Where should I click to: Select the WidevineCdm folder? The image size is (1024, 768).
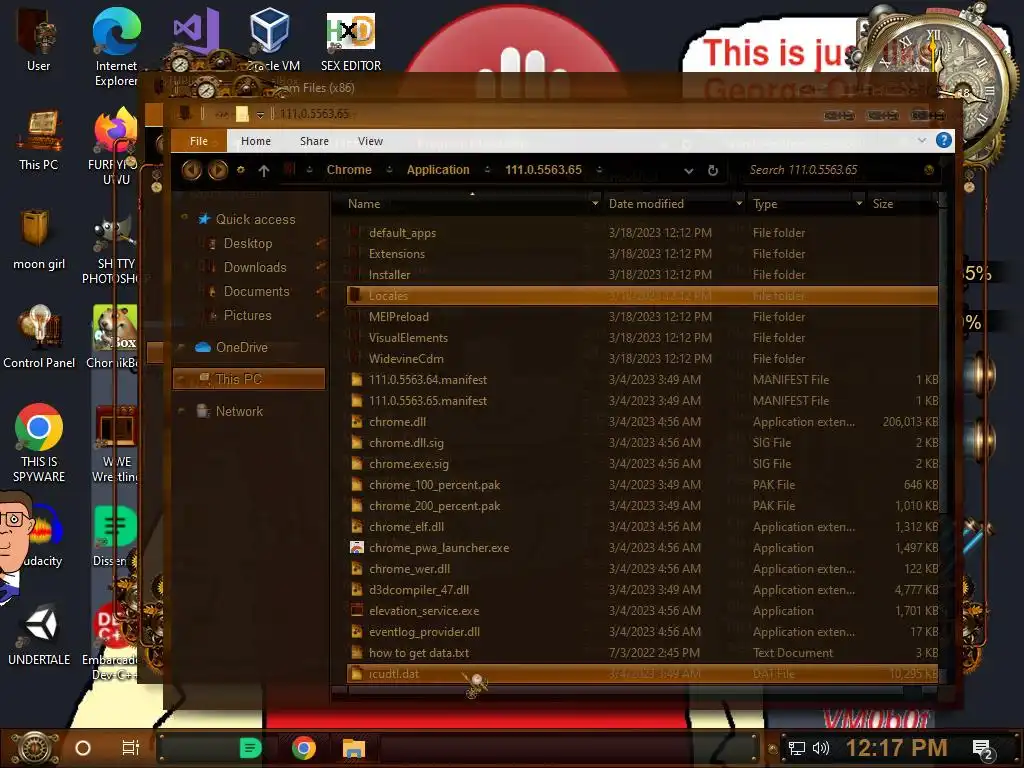pyautogui.click(x=406, y=359)
